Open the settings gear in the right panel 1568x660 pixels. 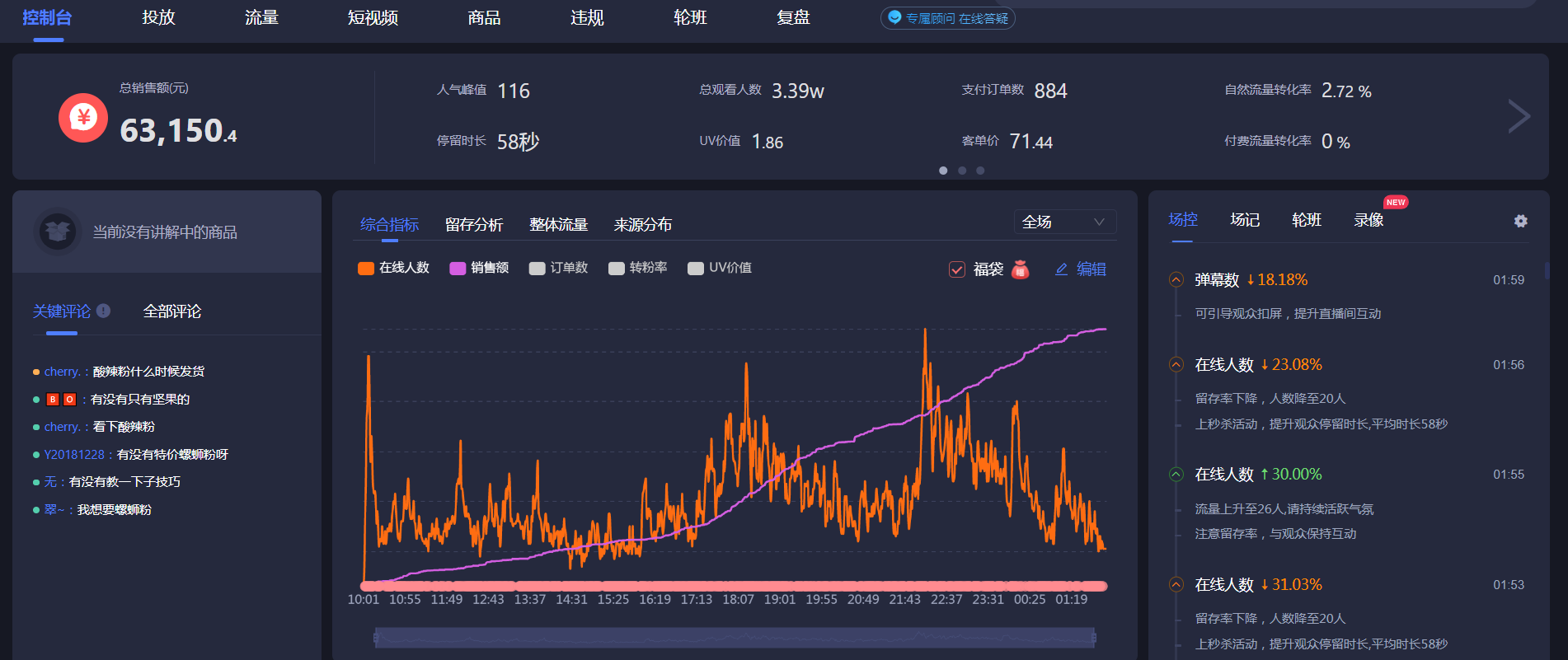1521,221
